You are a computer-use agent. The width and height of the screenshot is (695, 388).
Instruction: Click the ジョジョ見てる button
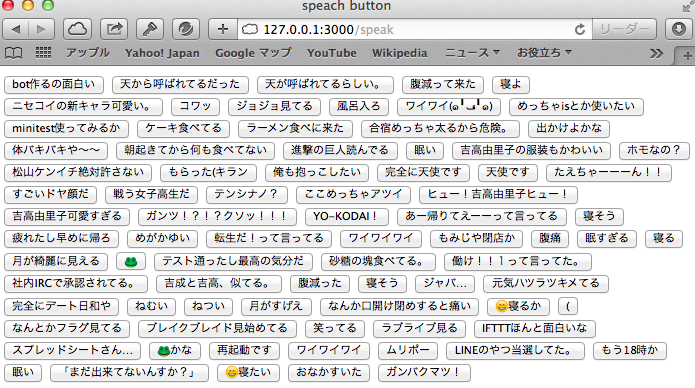274,107
